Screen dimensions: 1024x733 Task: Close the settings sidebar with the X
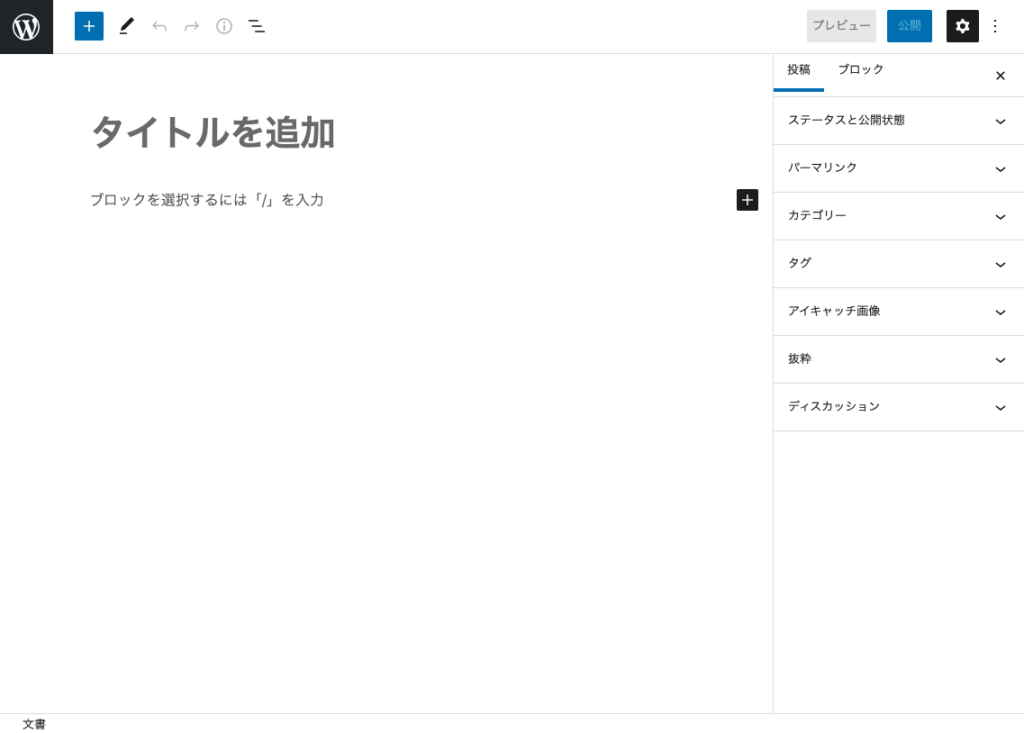1000,75
